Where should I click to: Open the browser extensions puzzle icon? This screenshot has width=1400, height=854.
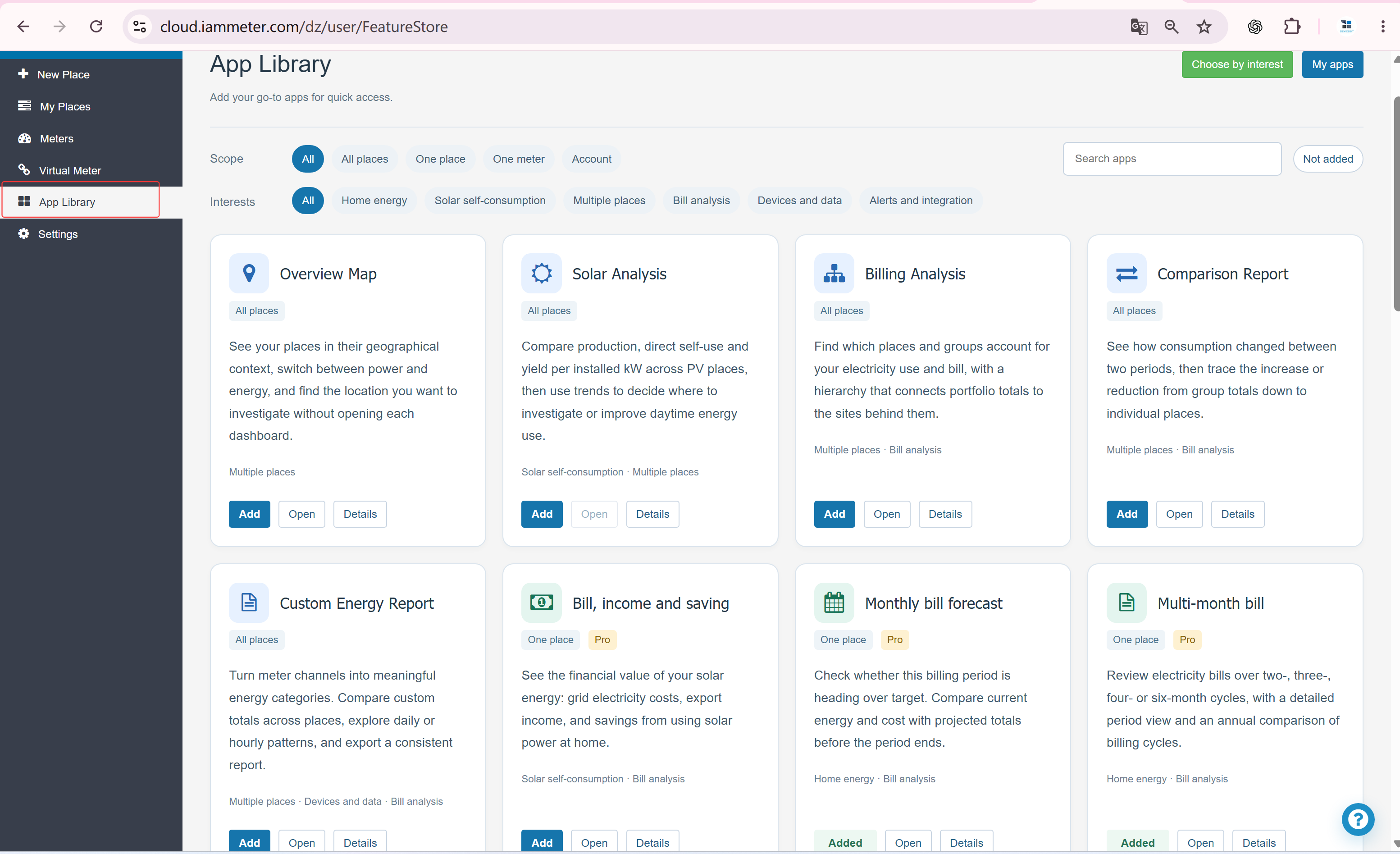click(1291, 27)
